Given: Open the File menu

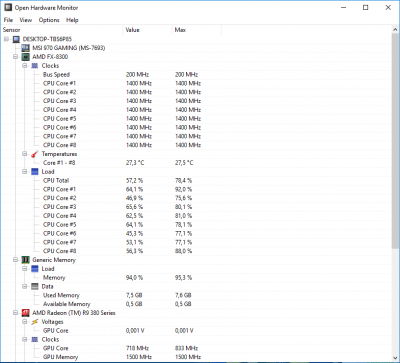Looking at the screenshot, I should point(8,20).
